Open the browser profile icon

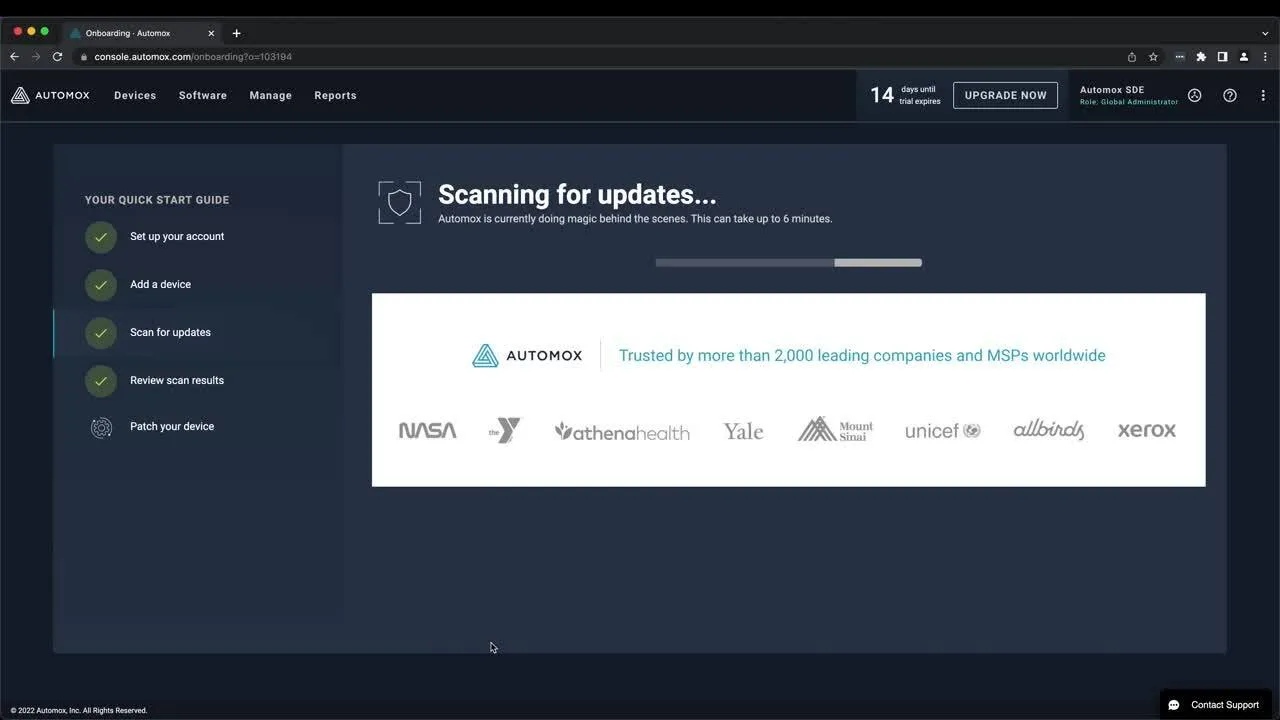[1244, 57]
